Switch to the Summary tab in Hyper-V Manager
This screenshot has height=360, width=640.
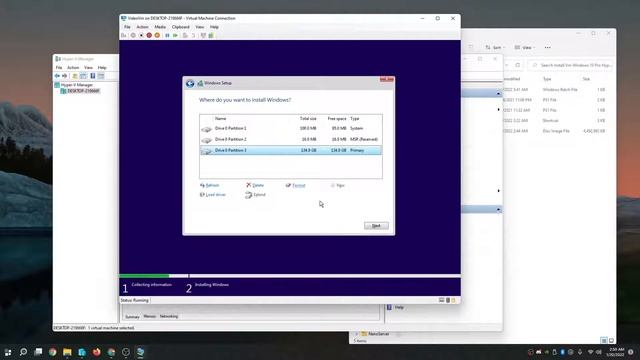point(132,317)
